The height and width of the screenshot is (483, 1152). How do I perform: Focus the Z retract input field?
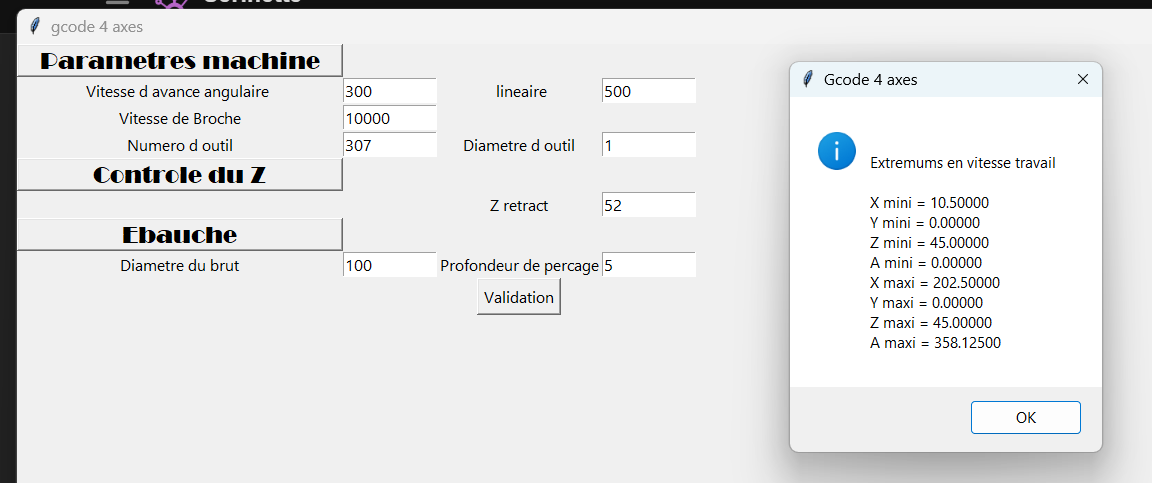pos(648,205)
